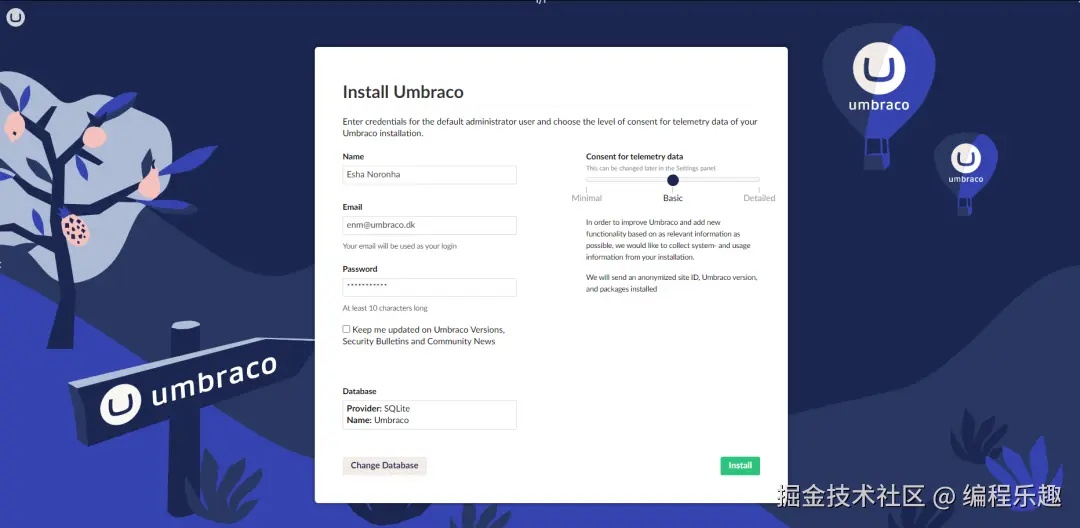
Task: Click the Password input field
Action: coord(429,287)
